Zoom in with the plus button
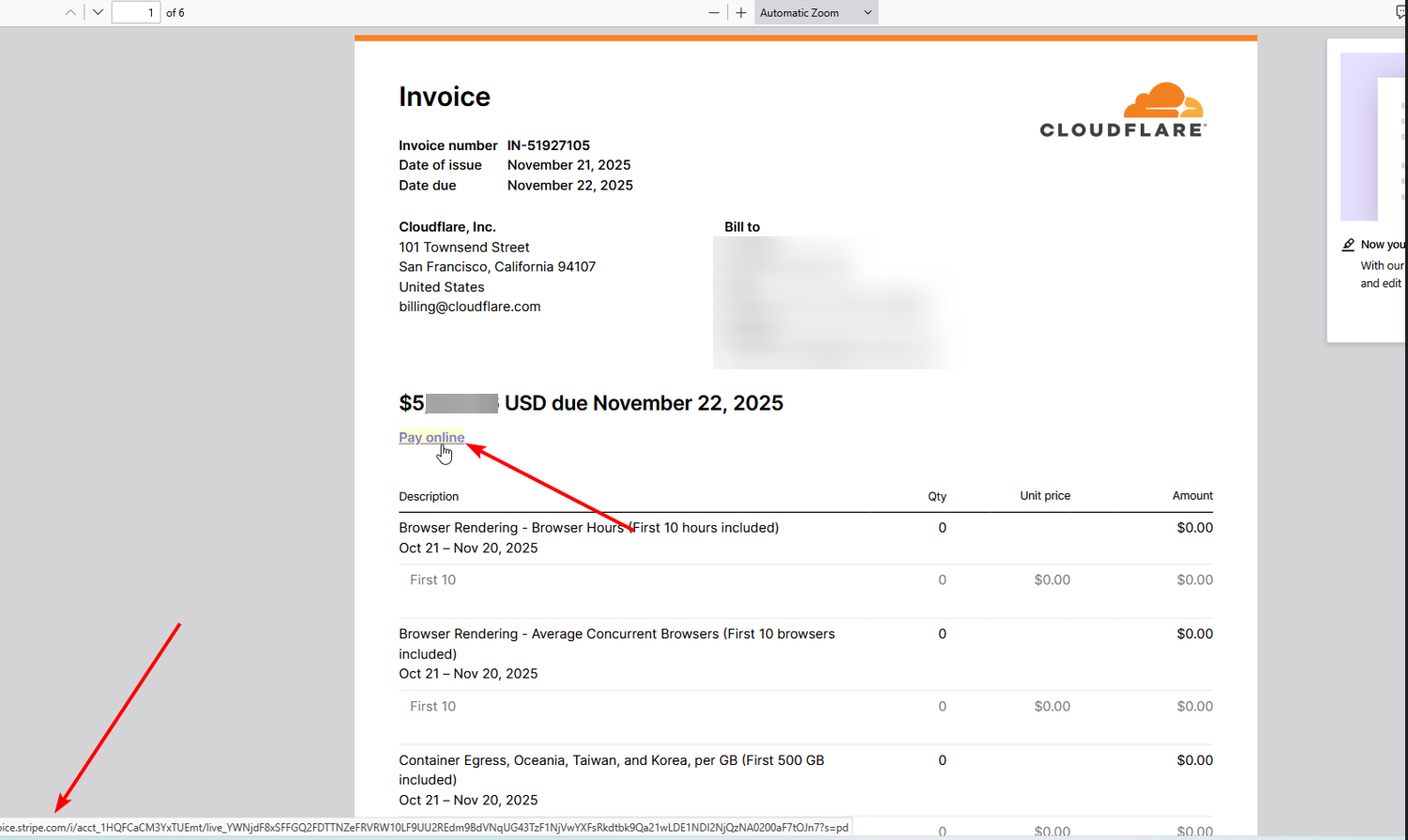 pyautogui.click(x=741, y=13)
